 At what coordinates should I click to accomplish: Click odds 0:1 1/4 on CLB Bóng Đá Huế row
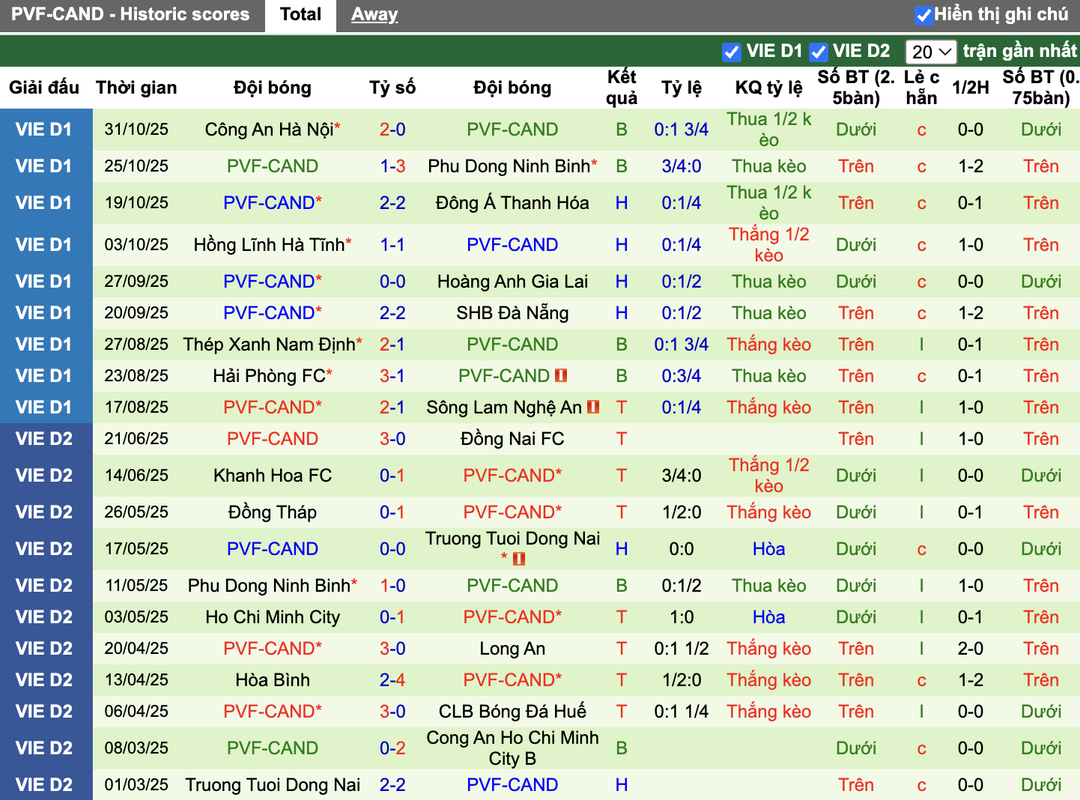(x=681, y=711)
